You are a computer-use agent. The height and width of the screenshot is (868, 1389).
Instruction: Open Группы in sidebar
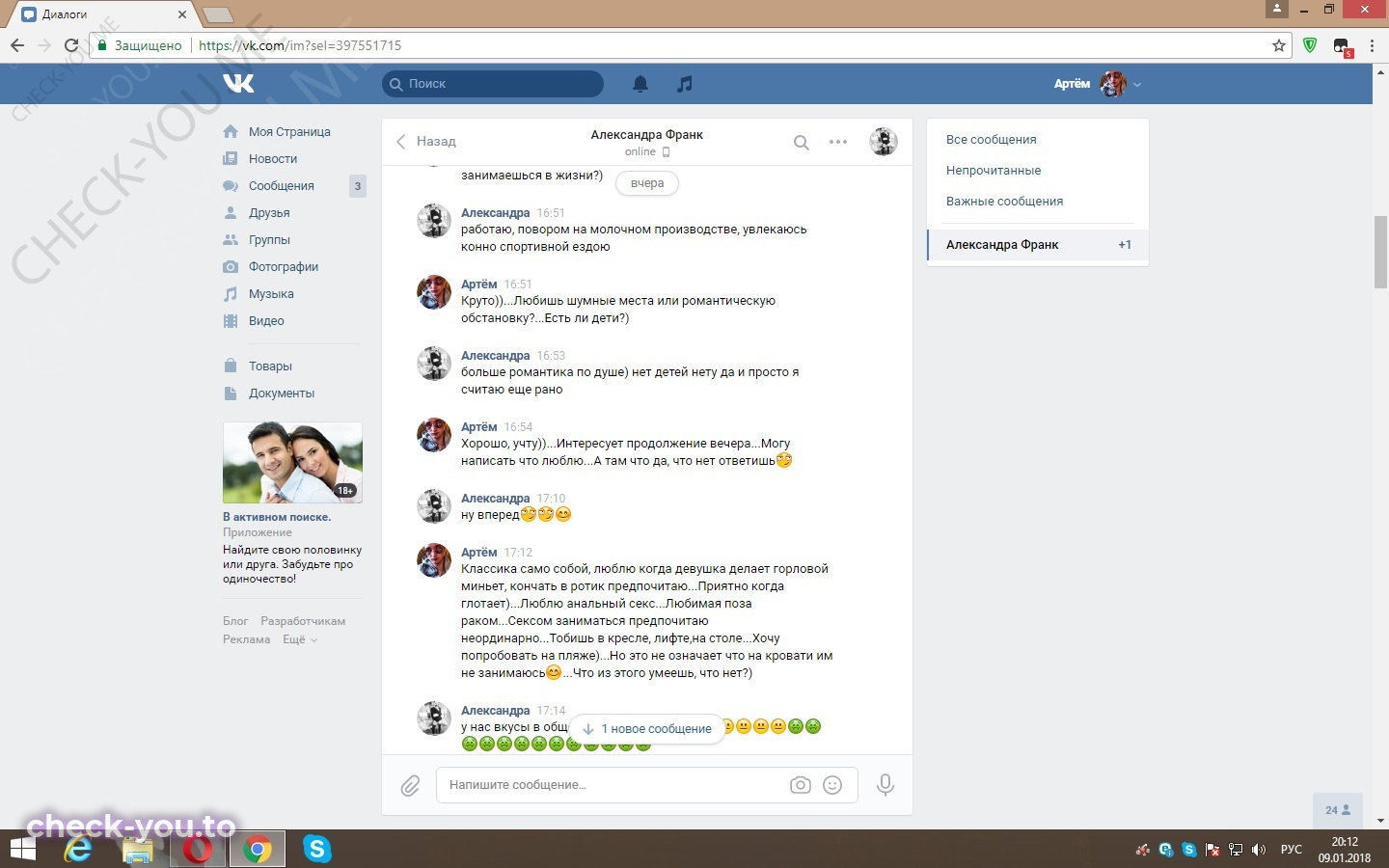(x=269, y=240)
